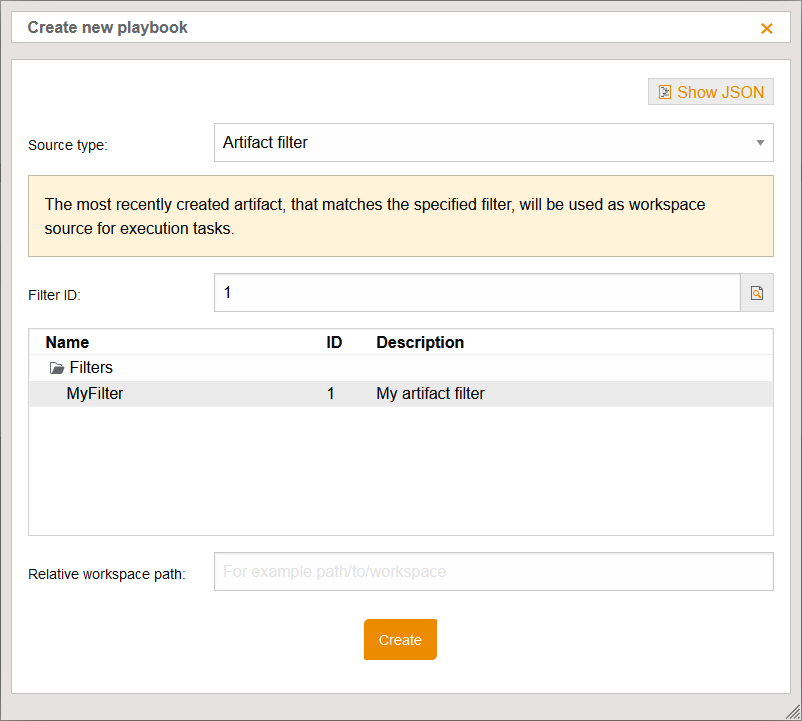Click the filter lookup magnifier icon
This screenshot has height=721, width=802.
pyautogui.click(x=758, y=292)
